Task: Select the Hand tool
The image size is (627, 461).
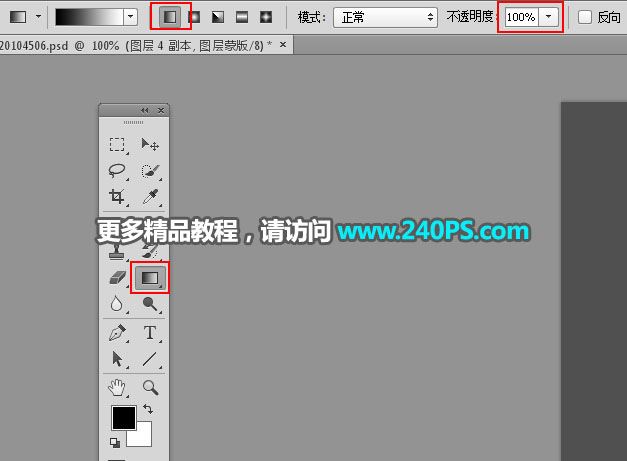Action: pyautogui.click(x=117, y=387)
